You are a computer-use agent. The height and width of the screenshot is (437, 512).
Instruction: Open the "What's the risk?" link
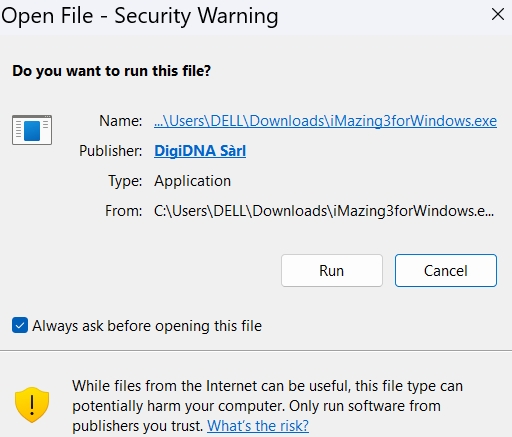click(x=258, y=426)
